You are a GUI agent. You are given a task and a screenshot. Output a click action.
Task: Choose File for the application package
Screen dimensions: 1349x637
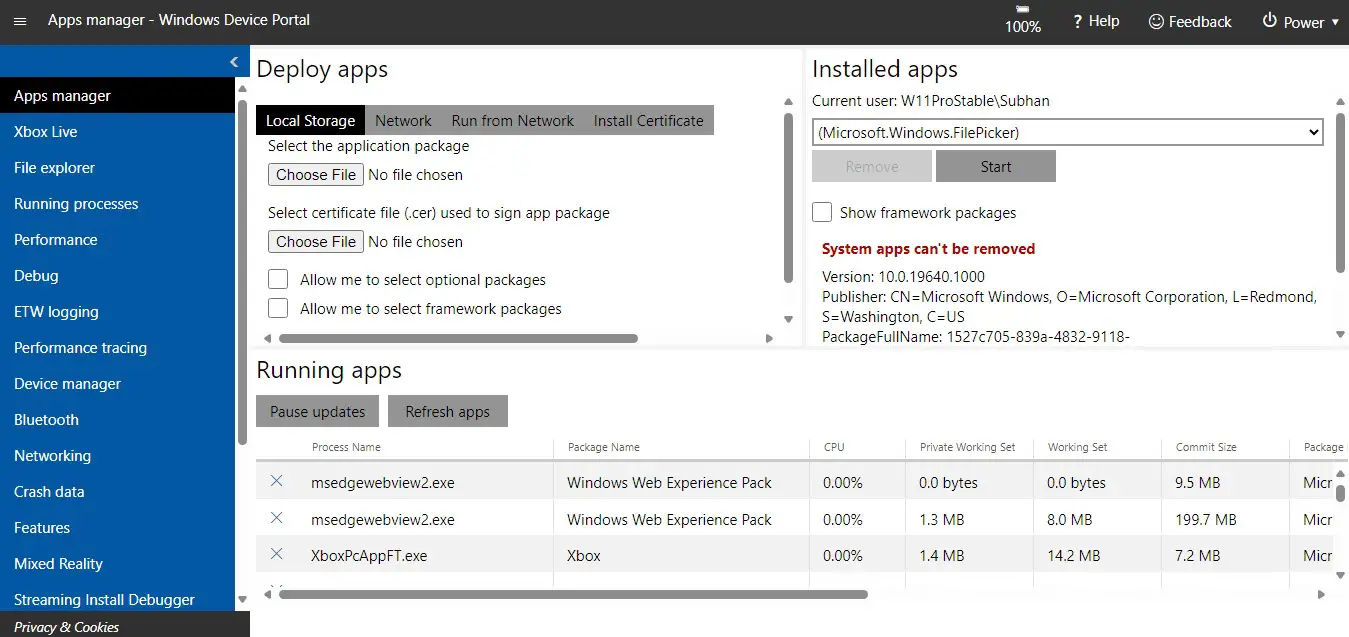tap(316, 175)
